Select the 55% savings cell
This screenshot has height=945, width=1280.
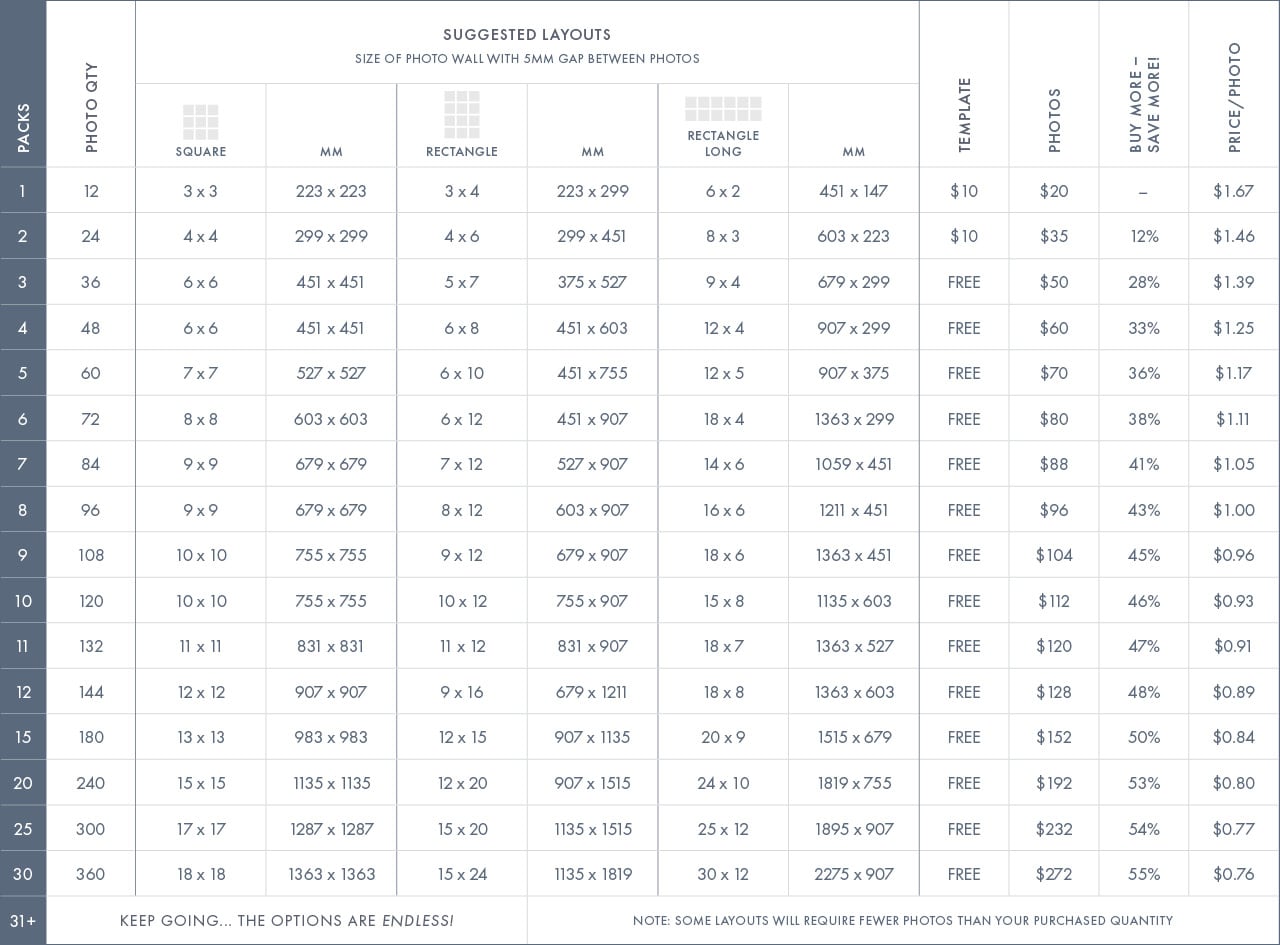click(x=1144, y=874)
